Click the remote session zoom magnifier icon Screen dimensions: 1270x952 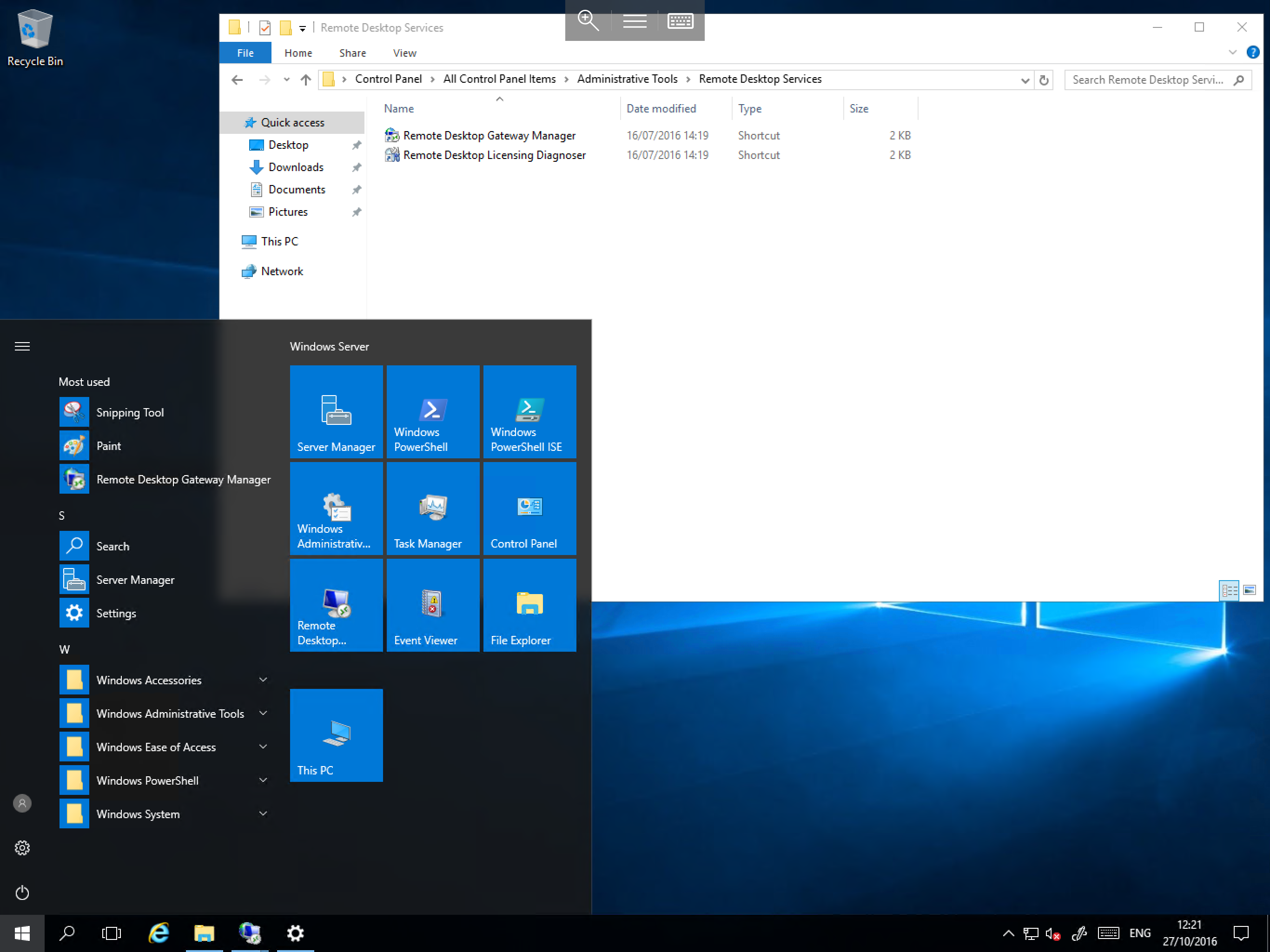pyautogui.click(x=589, y=20)
